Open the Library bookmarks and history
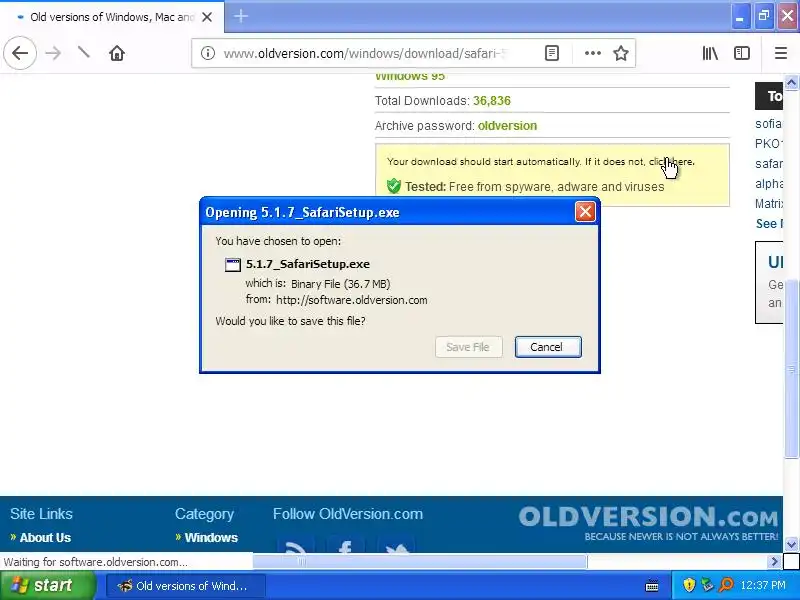The image size is (800, 600). click(x=710, y=53)
